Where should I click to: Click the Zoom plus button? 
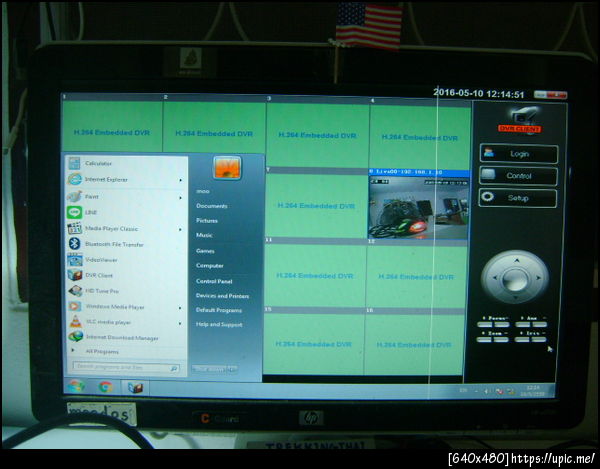[x=484, y=339]
